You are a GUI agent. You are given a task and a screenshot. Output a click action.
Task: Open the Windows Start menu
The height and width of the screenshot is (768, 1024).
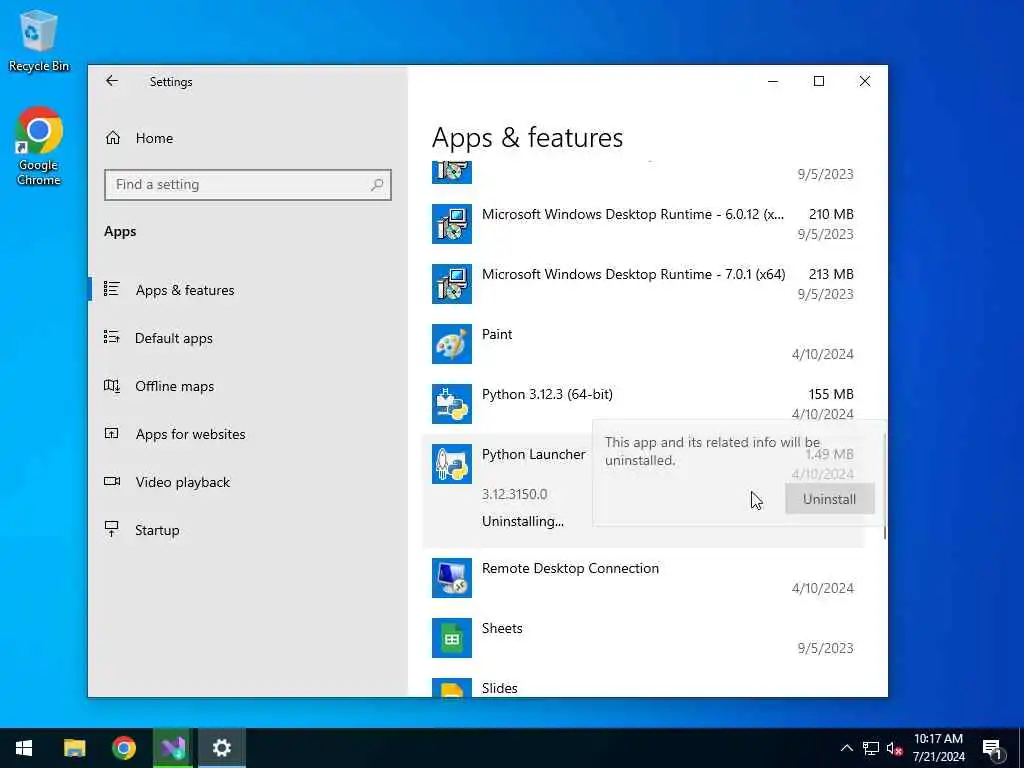tap(24, 748)
